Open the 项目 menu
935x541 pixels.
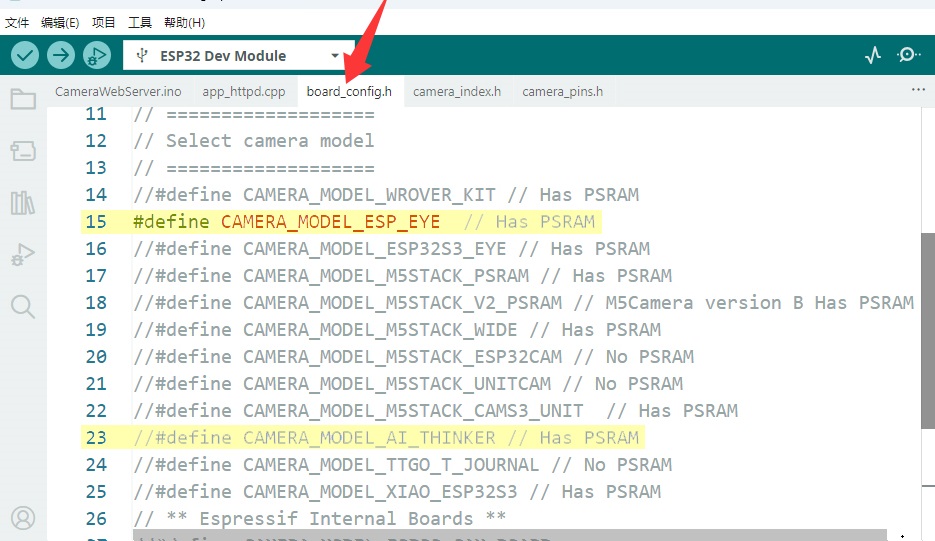coord(104,23)
